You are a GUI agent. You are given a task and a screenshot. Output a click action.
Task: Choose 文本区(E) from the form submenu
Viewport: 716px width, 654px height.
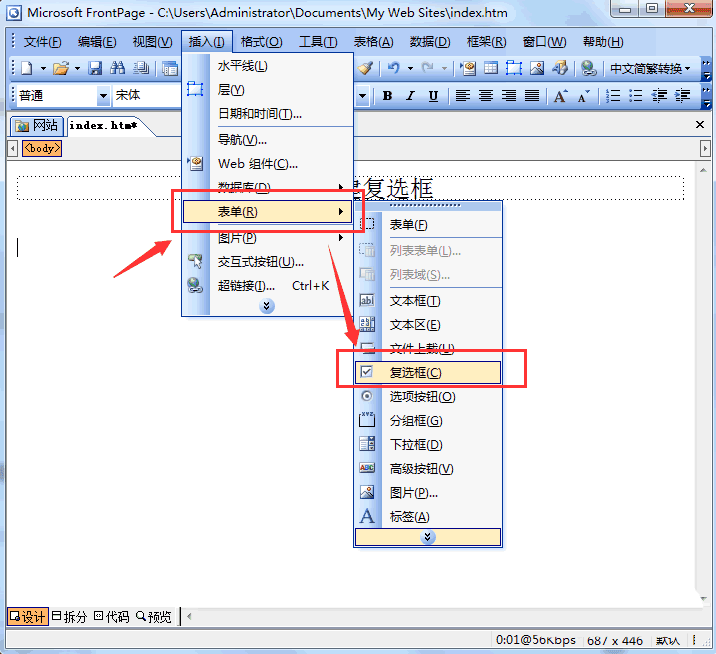(x=428, y=325)
